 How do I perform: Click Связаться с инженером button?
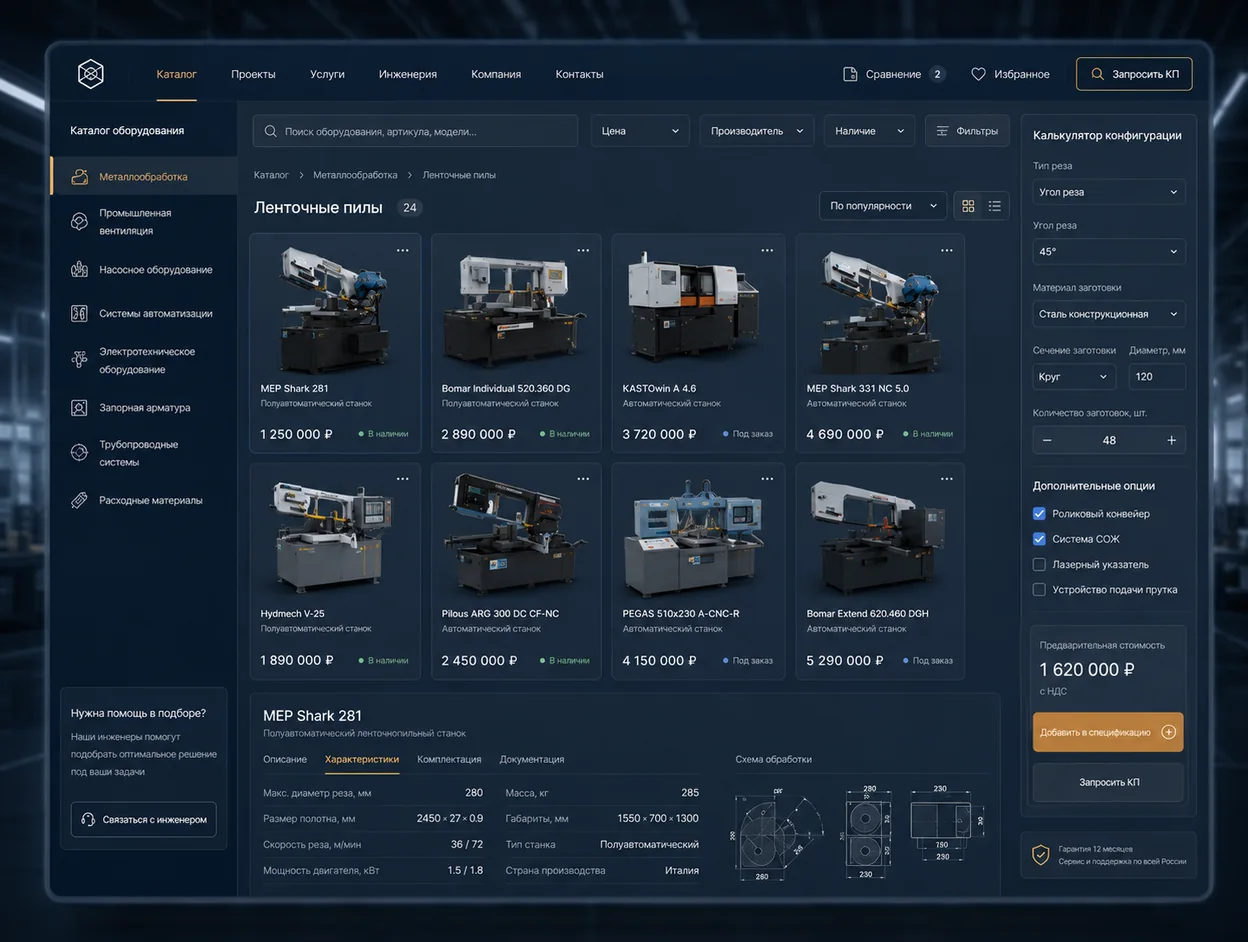tap(144, 819)
